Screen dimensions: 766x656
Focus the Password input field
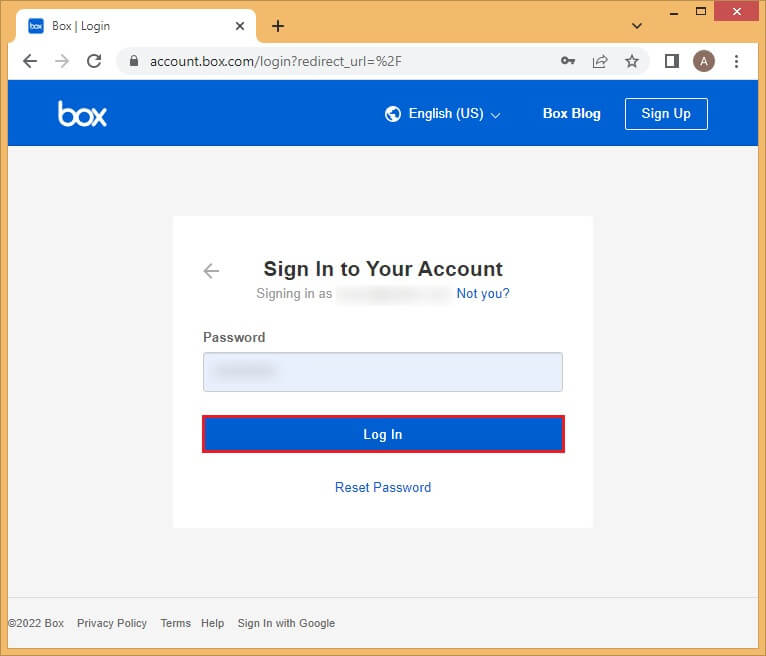pos(383,372)
